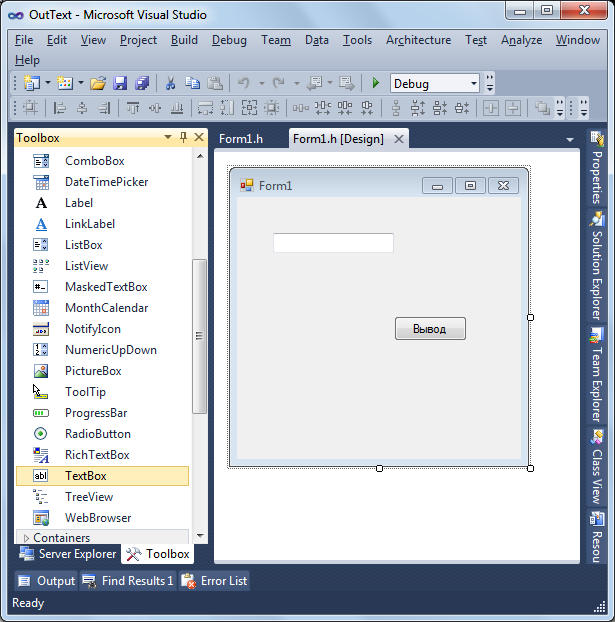Click the Bring to Front layout icon
615x622 pixels.
[542, 108]
